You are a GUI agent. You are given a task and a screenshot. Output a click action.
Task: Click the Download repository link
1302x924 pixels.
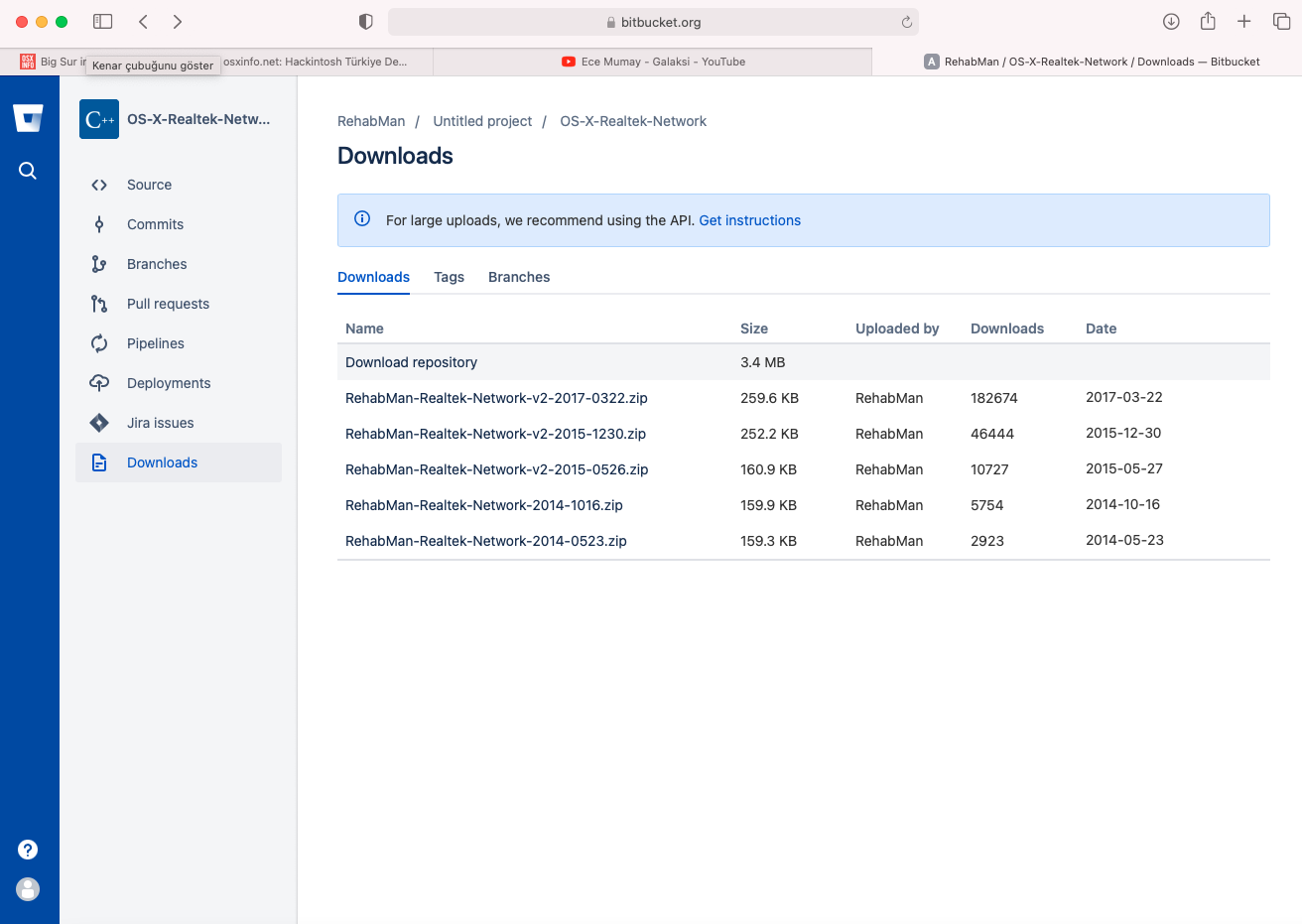click(411, 362)
